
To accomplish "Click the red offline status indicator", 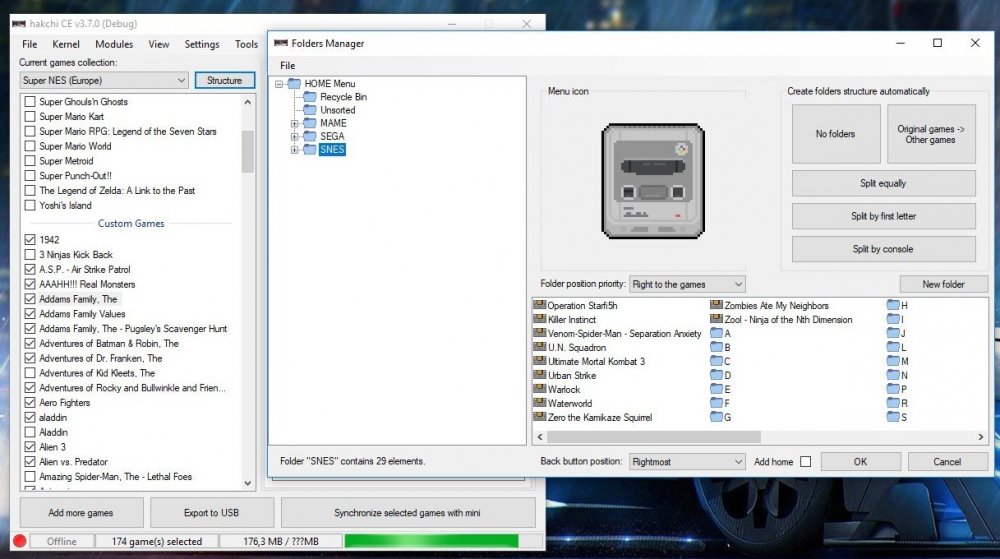I will [x=20, y=541].
